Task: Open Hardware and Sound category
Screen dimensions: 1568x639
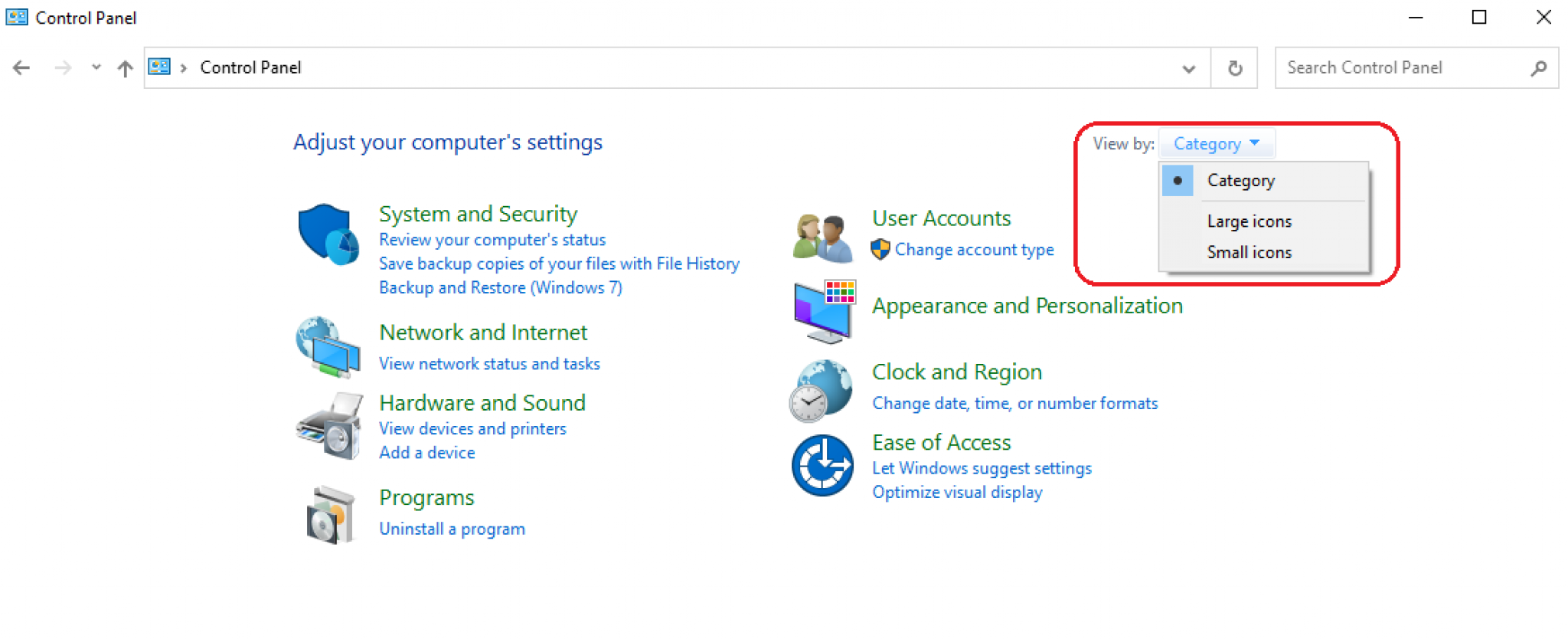Action: click(482, 403)
